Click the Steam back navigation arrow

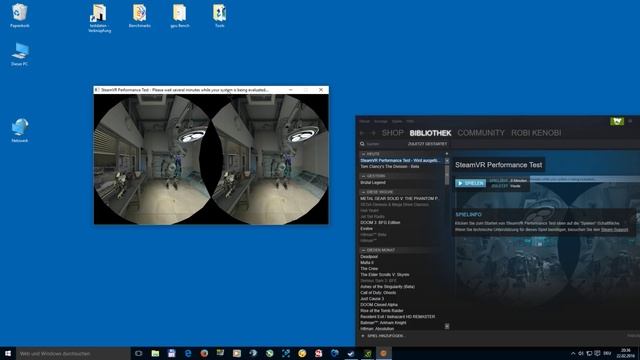tap(362, 133)
